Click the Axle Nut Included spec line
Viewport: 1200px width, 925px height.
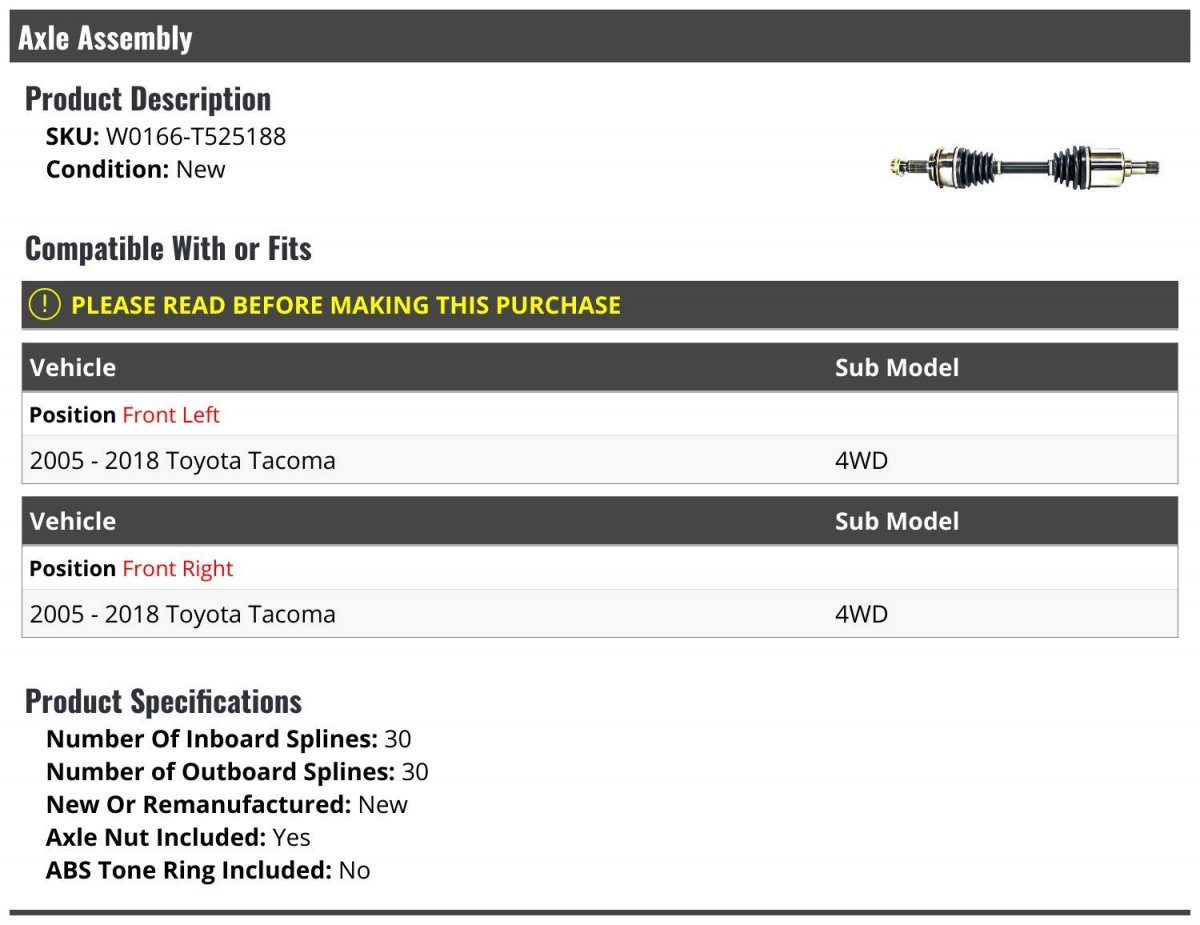click(x=178, y=837)
